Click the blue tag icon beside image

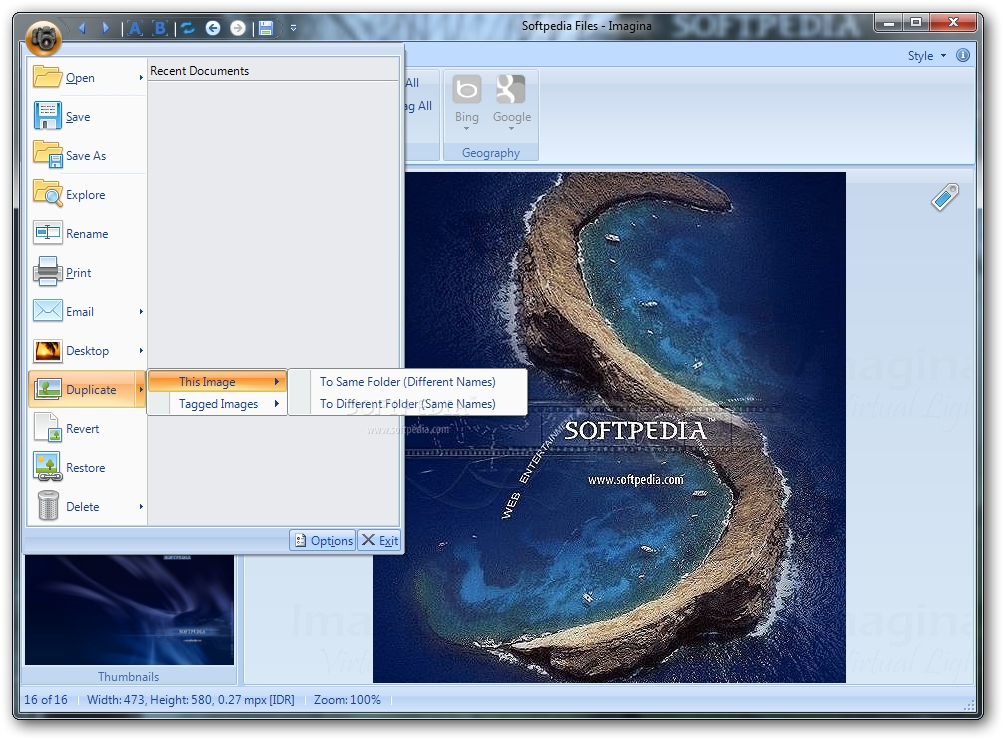pos(945,197)
